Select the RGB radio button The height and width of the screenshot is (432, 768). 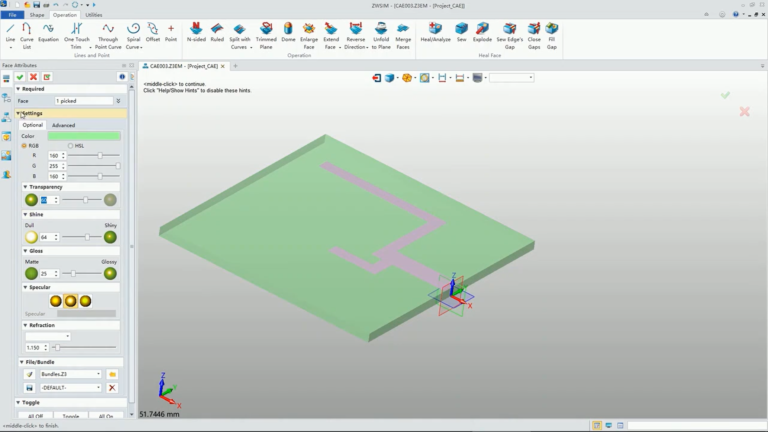click(24, 146)
